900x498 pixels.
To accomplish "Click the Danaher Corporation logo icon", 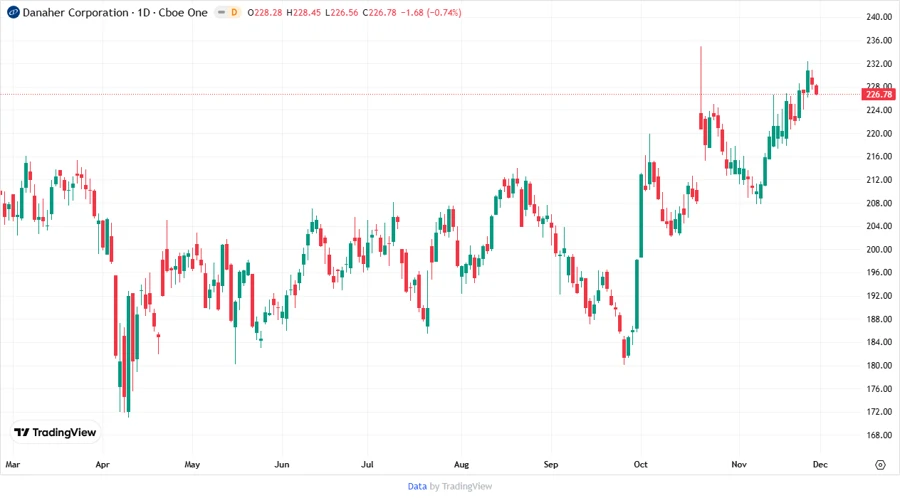I will 13,12.
